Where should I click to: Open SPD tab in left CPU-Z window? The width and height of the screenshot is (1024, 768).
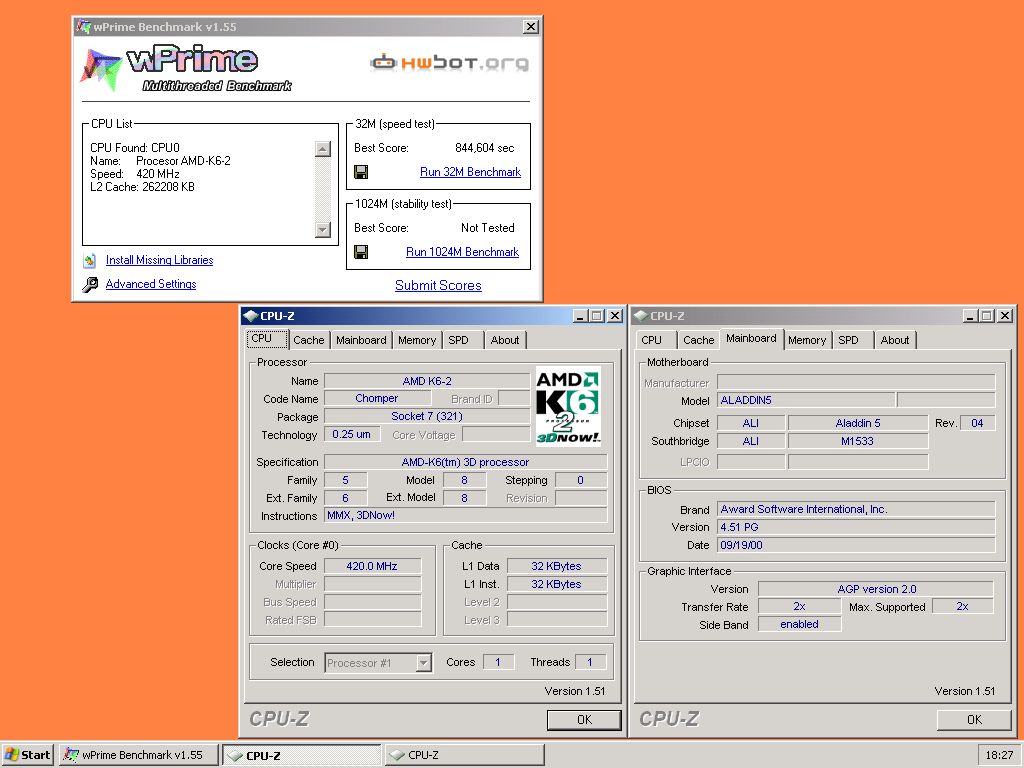pos(462,340)
